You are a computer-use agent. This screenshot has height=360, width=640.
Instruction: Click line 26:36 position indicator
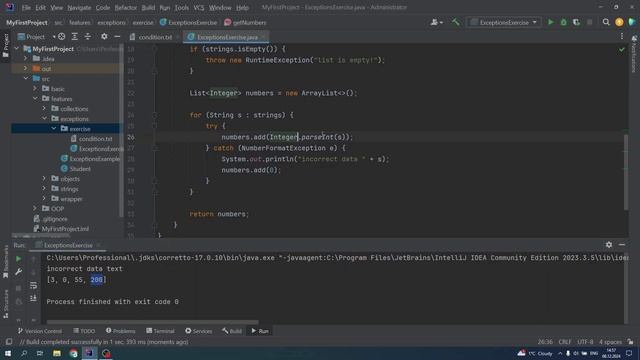tap(544, 342)
